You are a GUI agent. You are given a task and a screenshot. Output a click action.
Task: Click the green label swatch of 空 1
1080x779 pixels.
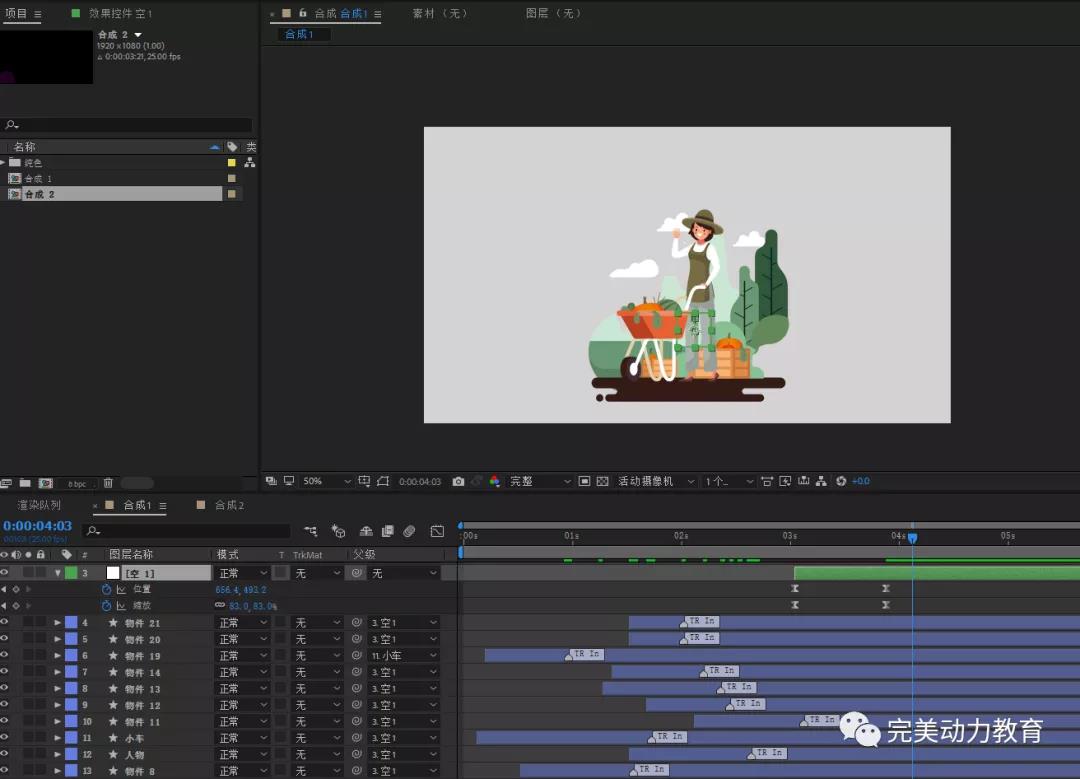coord(71,573)
